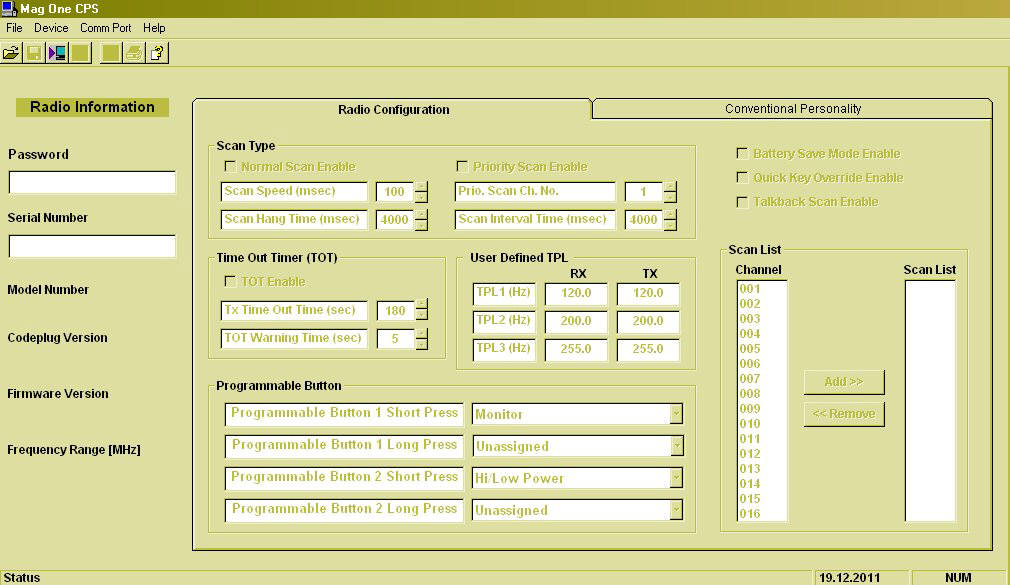Click the Password input field
Image resolution: width=1010 pixels, height=585 pixels.
tap(92, 182)
